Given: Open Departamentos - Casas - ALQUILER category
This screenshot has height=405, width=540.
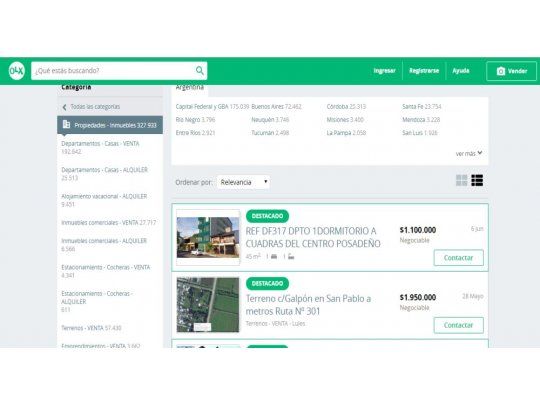Looking at the screenshot, I should coord(104,174).
